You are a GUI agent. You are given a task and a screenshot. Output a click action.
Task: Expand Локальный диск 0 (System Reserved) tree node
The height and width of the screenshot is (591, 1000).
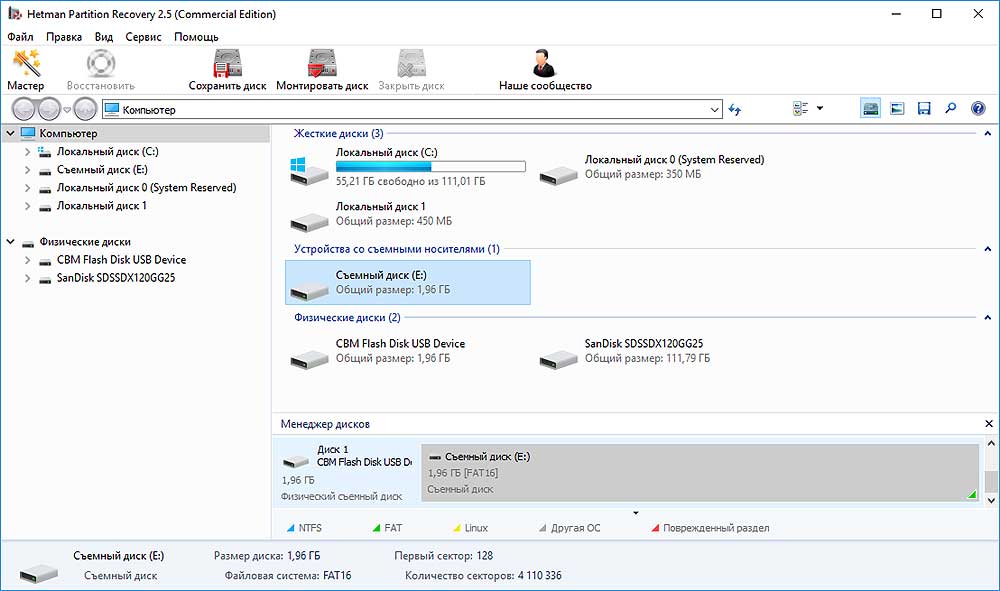pos(27,188)
